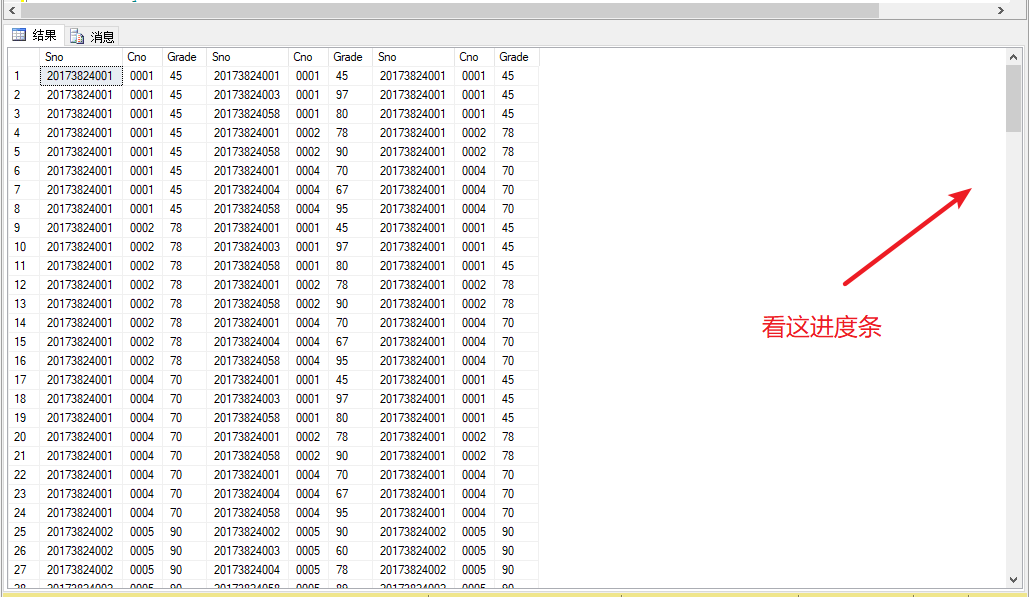
Task: Click first Sno cell 20173824002 in row 25
Action: (x=81, y=532)
